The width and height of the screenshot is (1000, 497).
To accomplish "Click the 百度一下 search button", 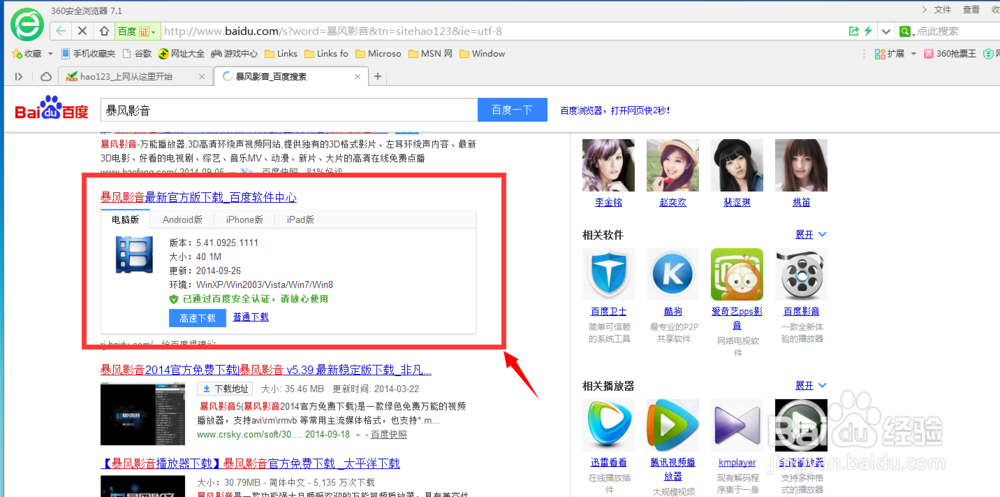I will click(x=512, y=110).
